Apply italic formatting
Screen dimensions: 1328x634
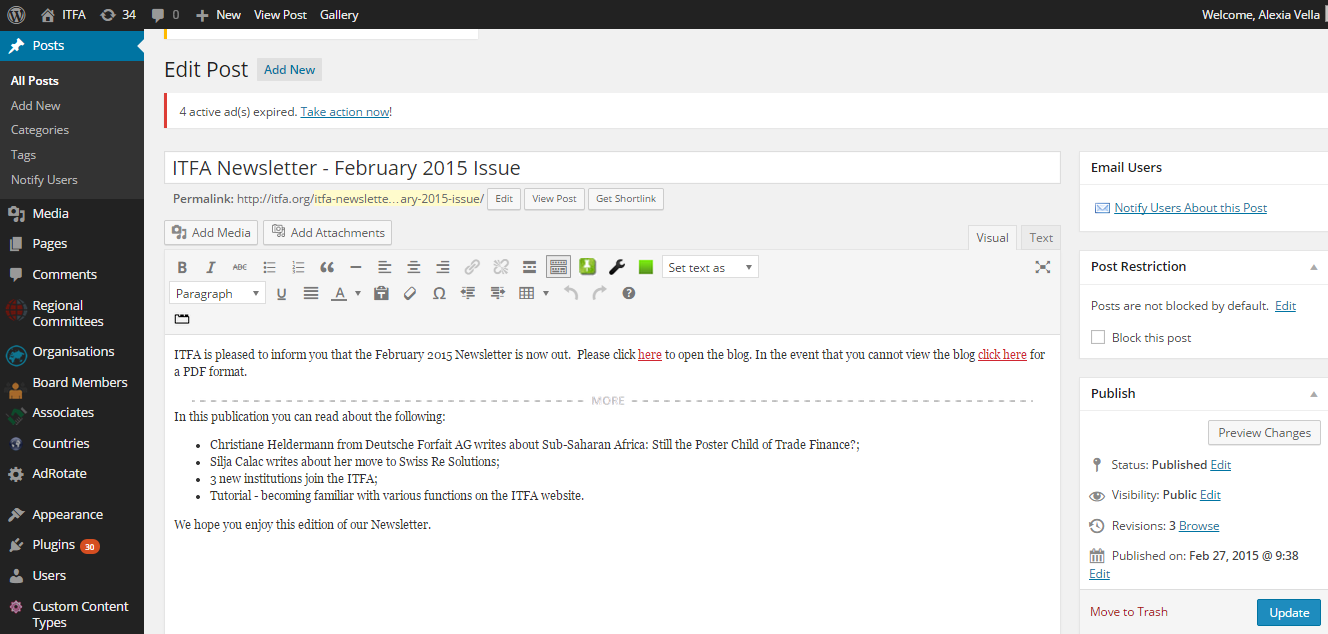point(210,267)
